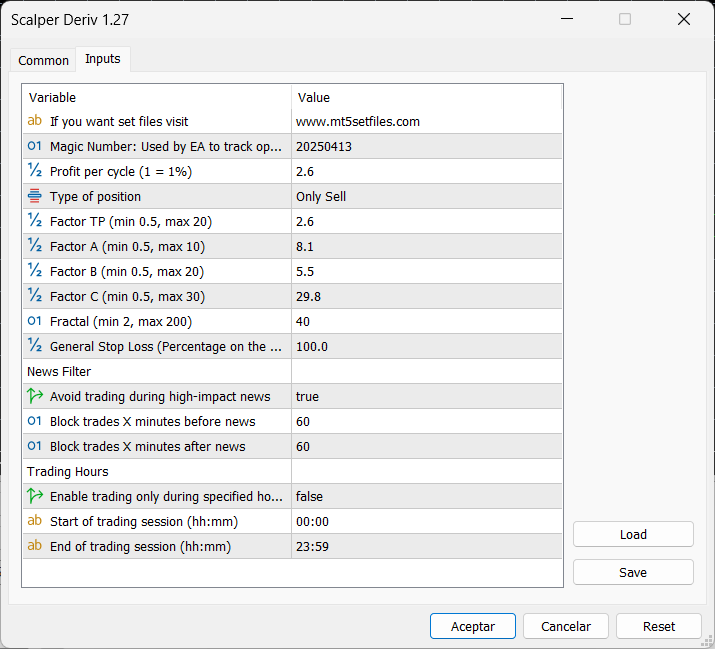Edit the Fractal value 40
The height and width of the screenshot is (649, 715).
click(x=426, y=322)
